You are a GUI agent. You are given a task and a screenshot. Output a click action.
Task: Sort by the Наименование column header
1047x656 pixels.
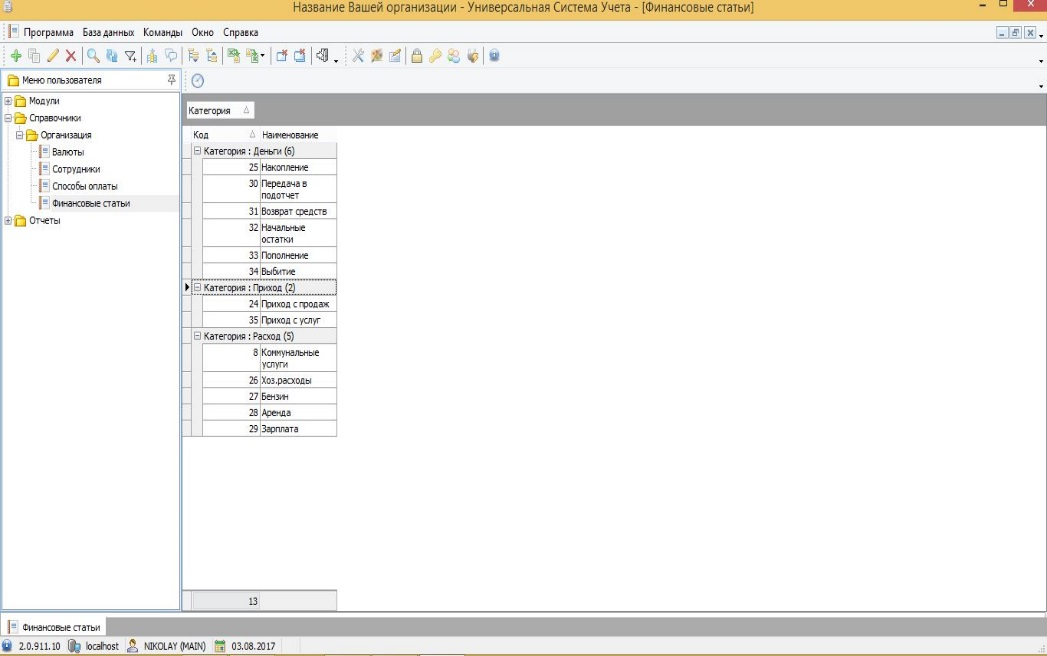click(x=298, y=134)
